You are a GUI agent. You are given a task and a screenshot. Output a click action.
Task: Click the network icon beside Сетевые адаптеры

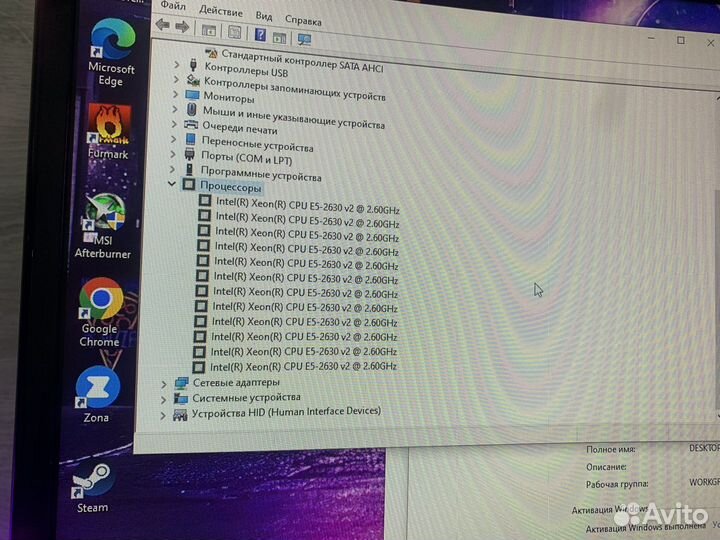(181, 382)
